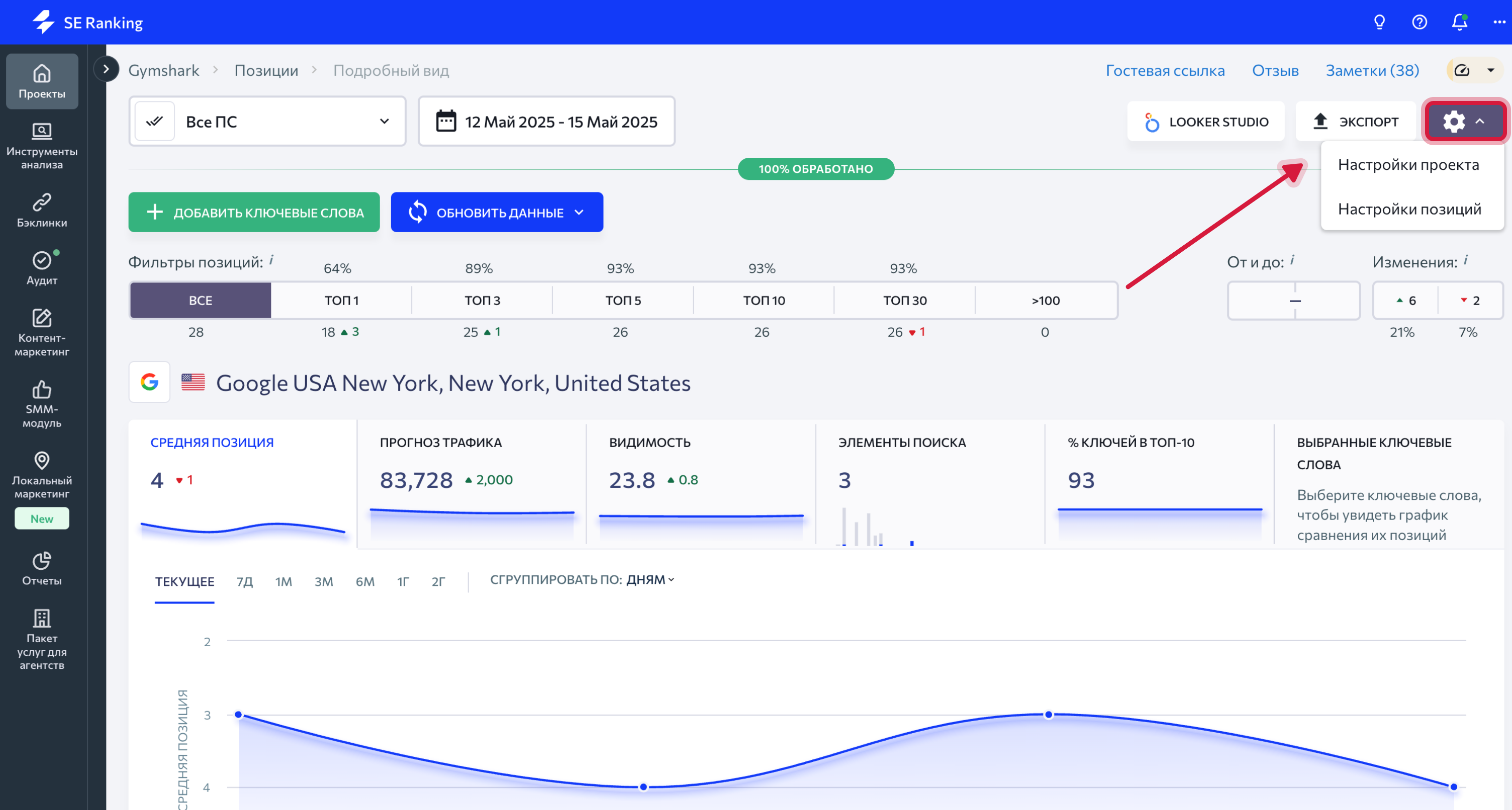Open the Проекты section in sidebar
The width and height of the screenshot is (1512, 810).
point(42,81)
